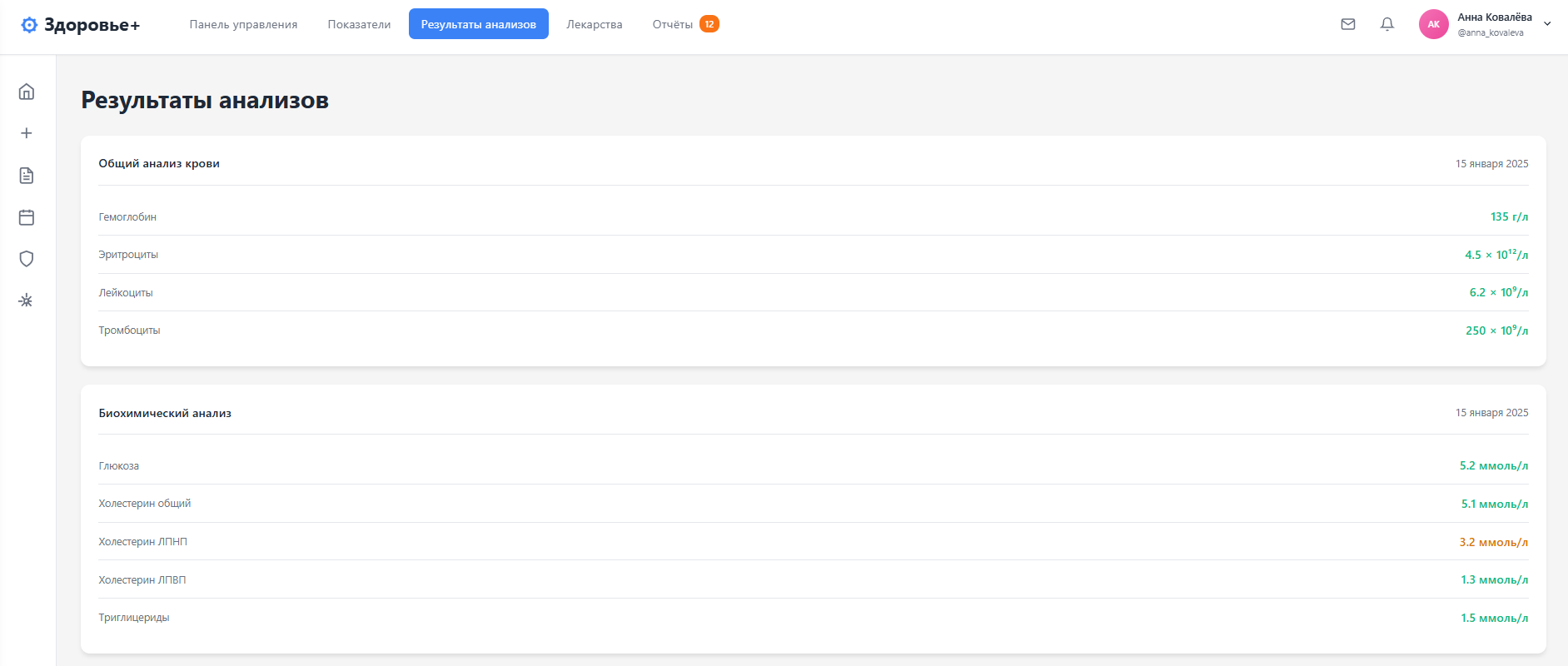Click the Общий анализ крови card title

pyautogui.click(x=159, y=164)
